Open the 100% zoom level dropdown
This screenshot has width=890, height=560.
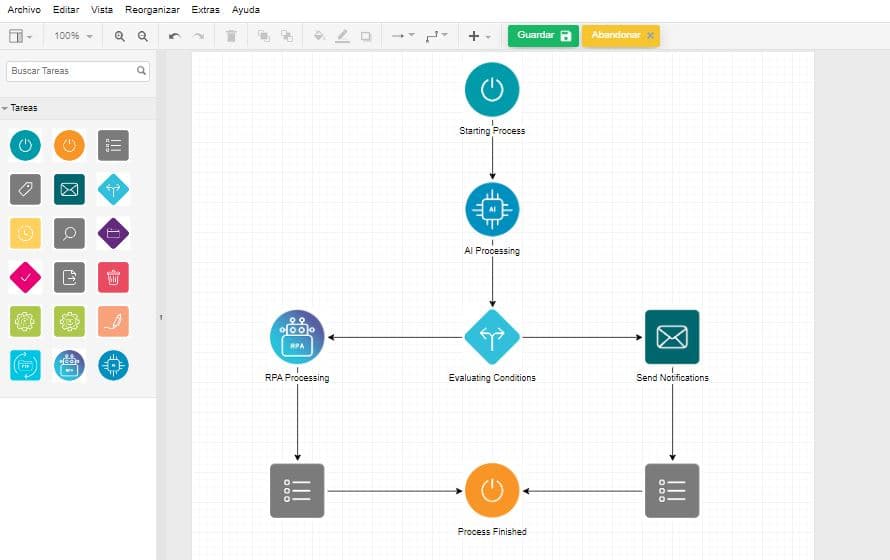(73, 36)
